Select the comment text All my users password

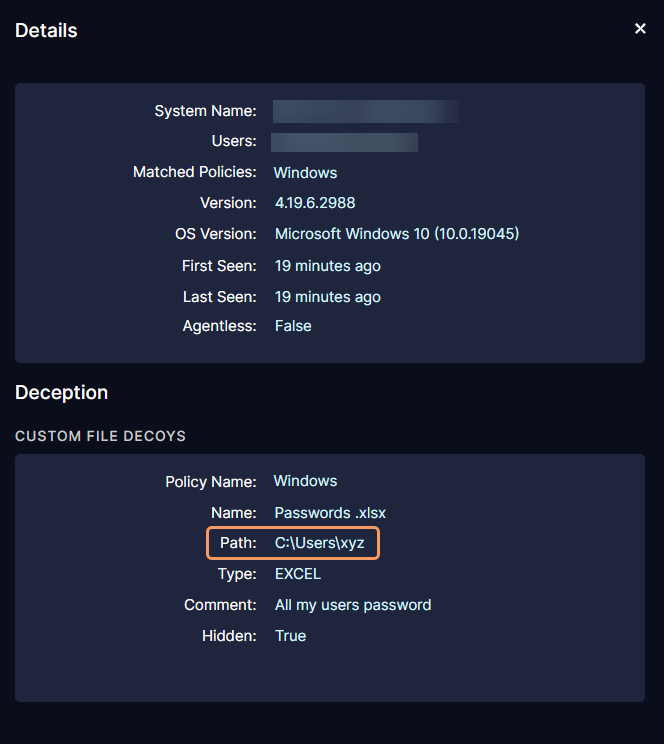click(x=353, y=605)
